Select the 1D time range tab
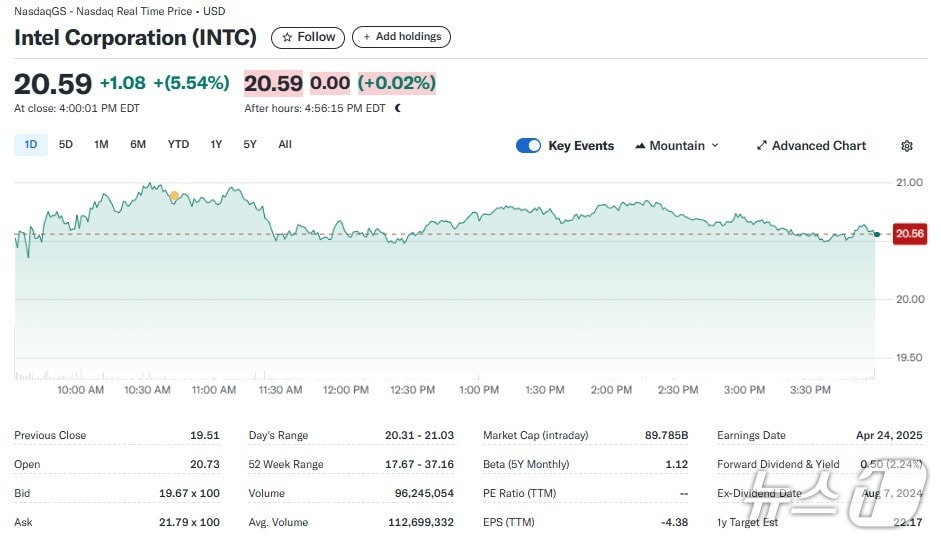The width and height of the screenshot is (941, 541). coord(30,145)
